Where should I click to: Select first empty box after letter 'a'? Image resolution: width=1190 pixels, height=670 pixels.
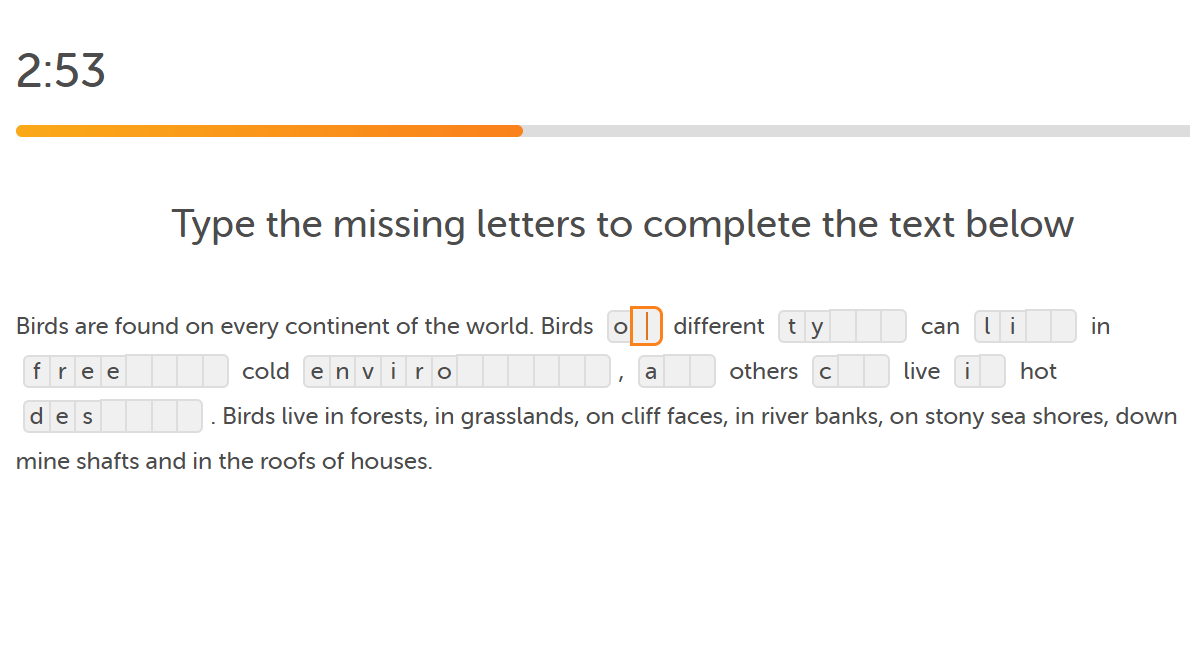(677, 371)
